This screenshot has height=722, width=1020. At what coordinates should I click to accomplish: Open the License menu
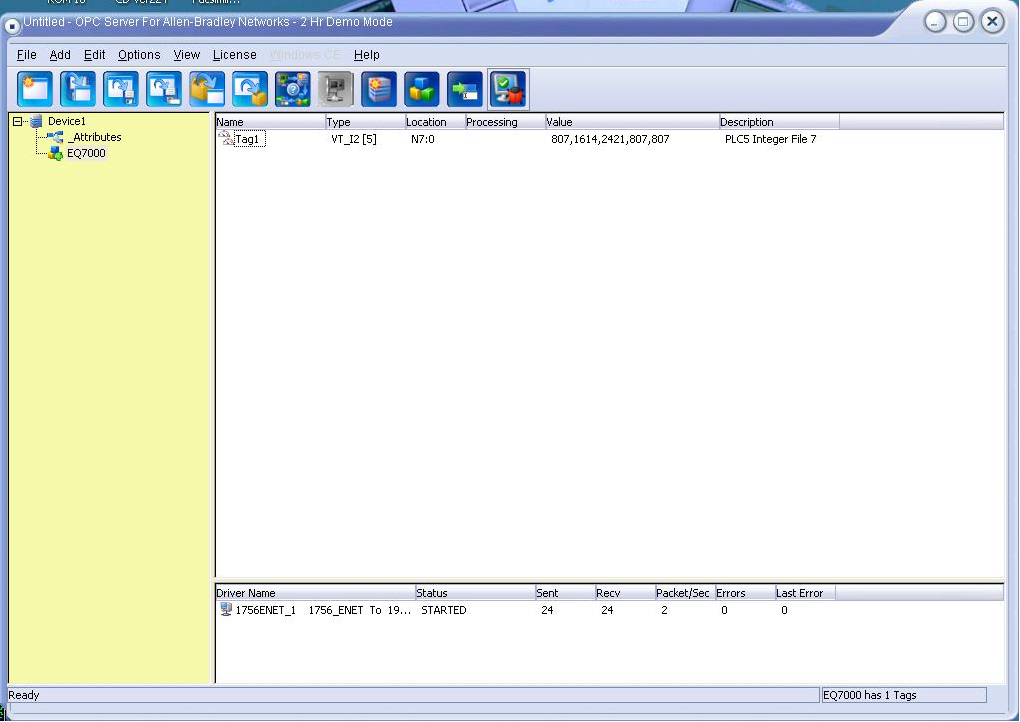tap(235, 55)
